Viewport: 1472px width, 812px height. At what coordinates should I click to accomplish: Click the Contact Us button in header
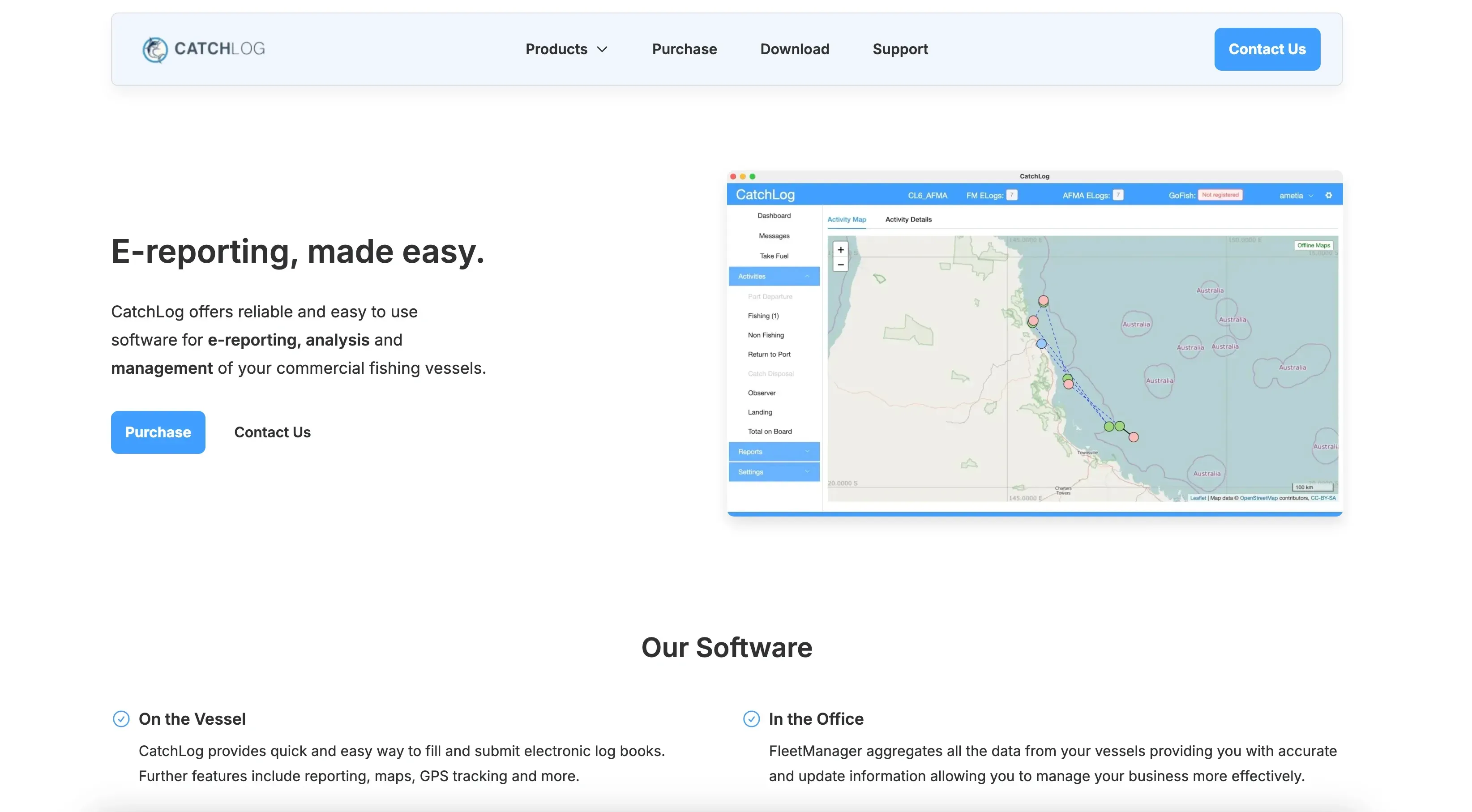point(1267,49)
